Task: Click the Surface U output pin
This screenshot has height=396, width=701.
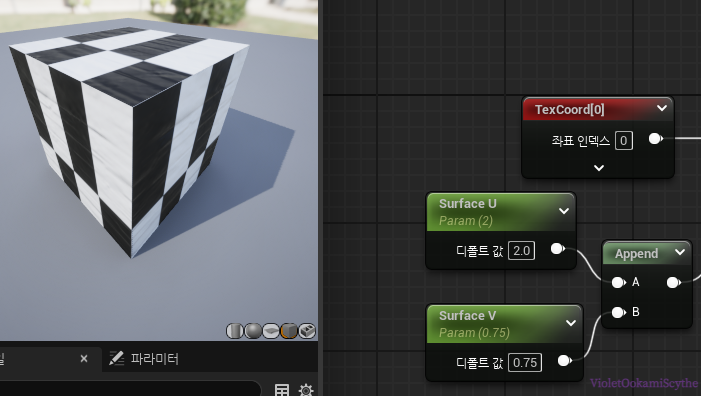Action: 557,249
